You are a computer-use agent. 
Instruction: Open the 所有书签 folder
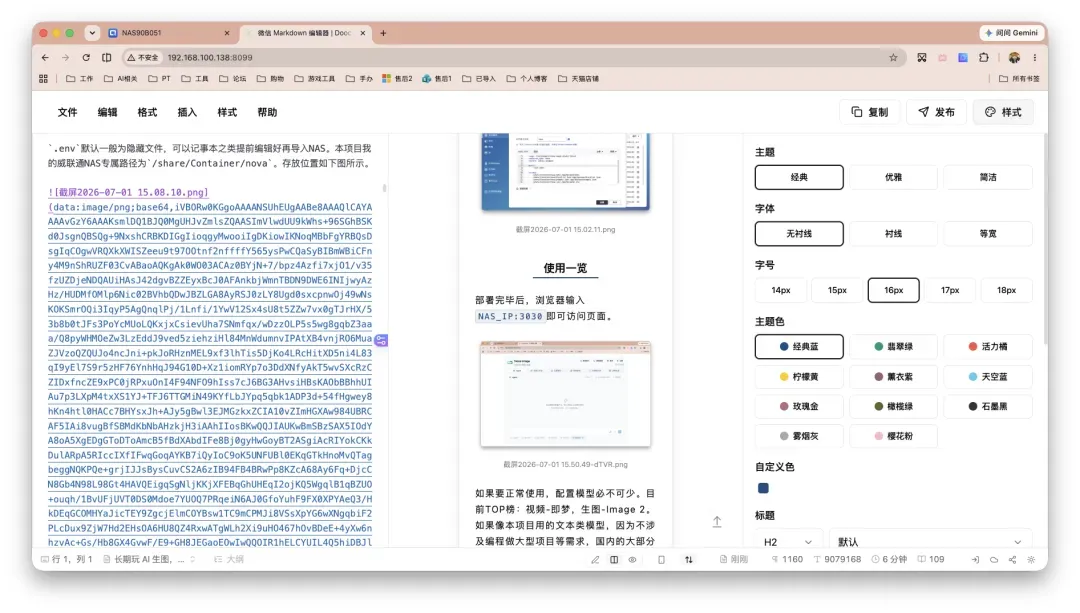pos(1019,79)
